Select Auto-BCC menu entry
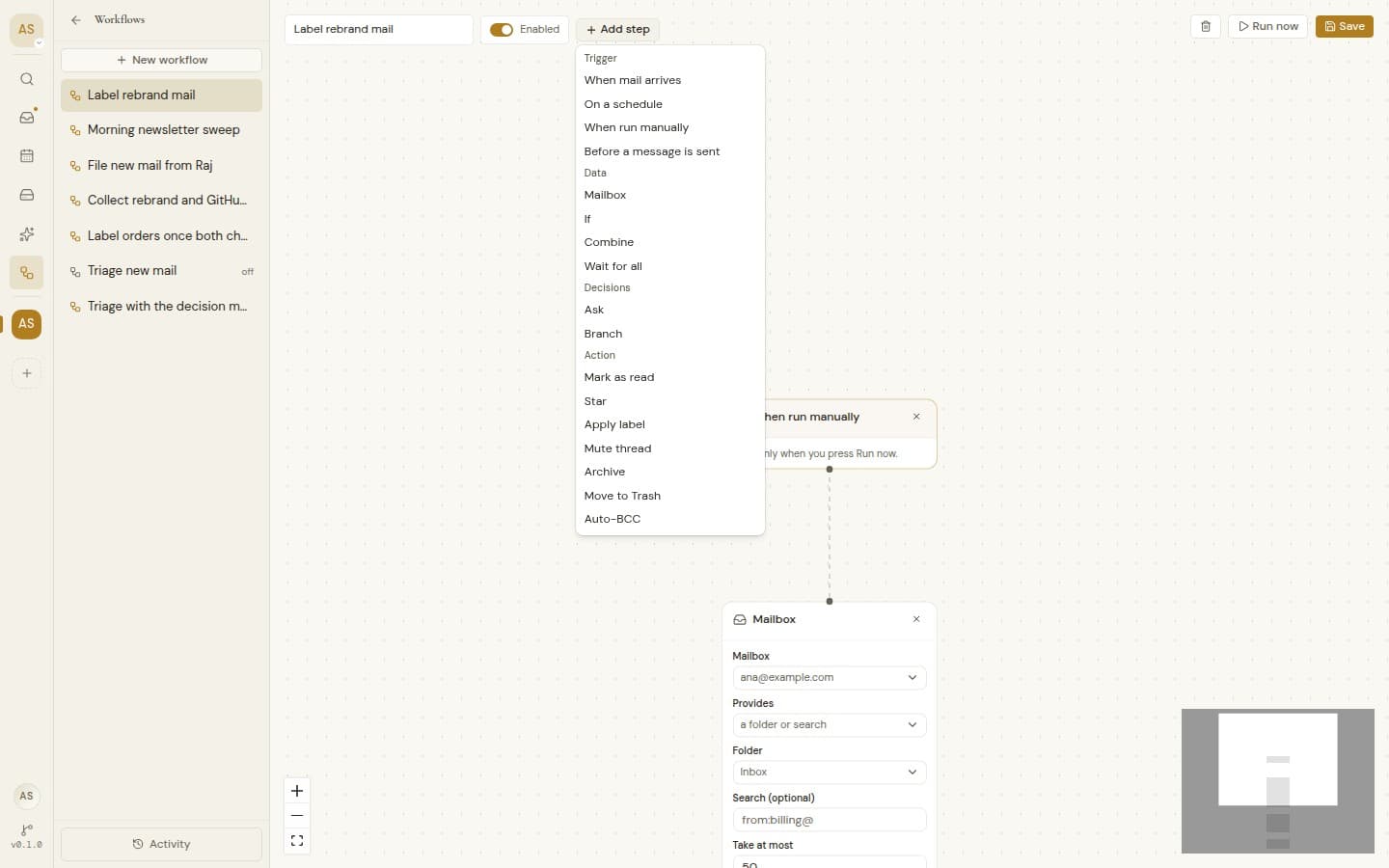 click(670, 520)
